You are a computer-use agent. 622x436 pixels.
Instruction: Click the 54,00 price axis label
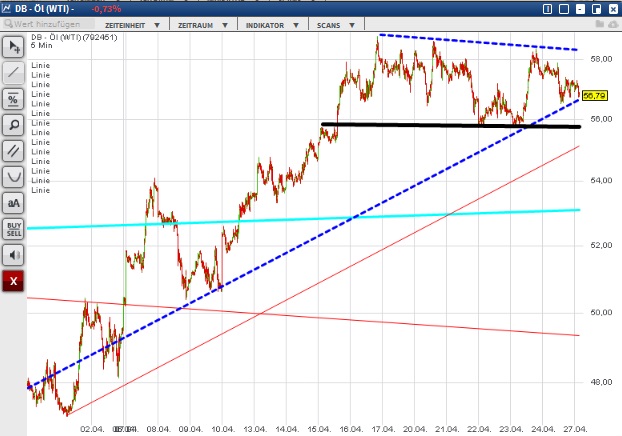click(601, 181)
